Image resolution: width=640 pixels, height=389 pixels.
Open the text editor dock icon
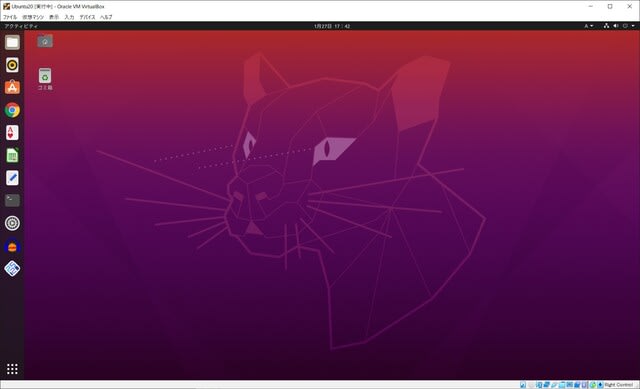[x=12, y=178]
